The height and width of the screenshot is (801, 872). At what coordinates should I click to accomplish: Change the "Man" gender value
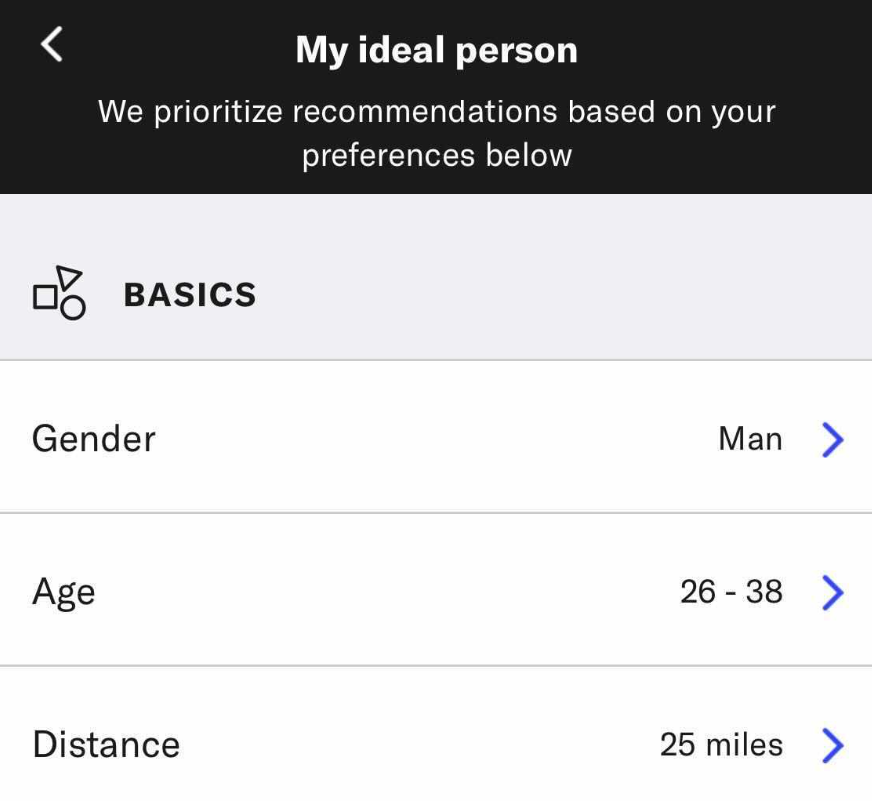pyautogui.click(x=750, y=439)
